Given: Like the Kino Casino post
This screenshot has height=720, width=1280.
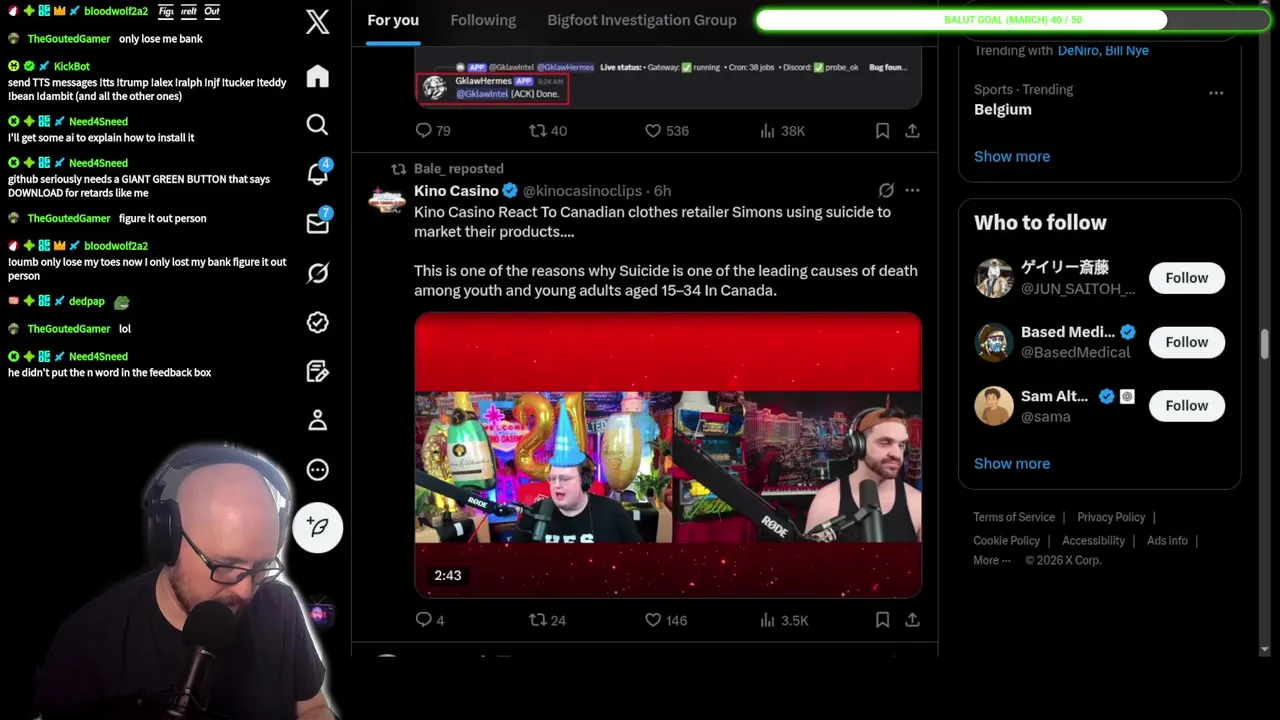Looking at the screenshot, I should point(666,620).
